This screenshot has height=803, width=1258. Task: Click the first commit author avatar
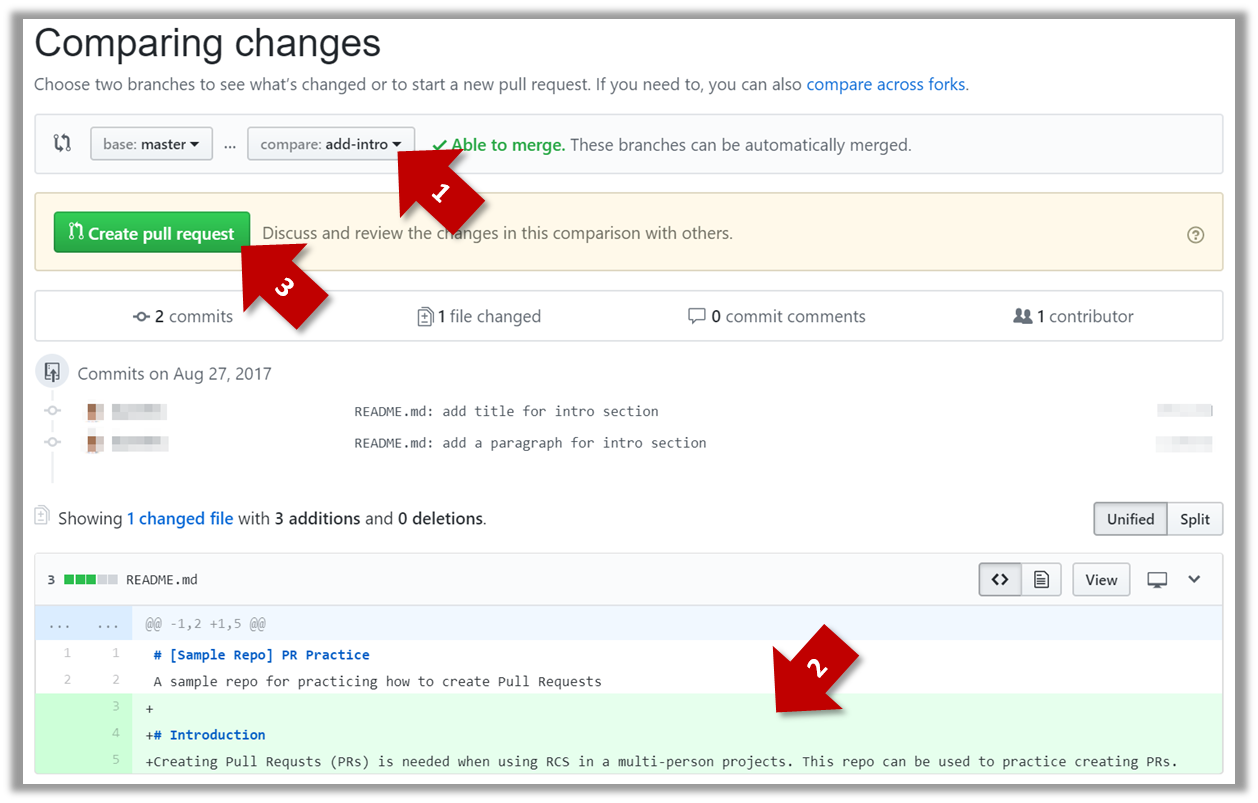tap(96, 411)
